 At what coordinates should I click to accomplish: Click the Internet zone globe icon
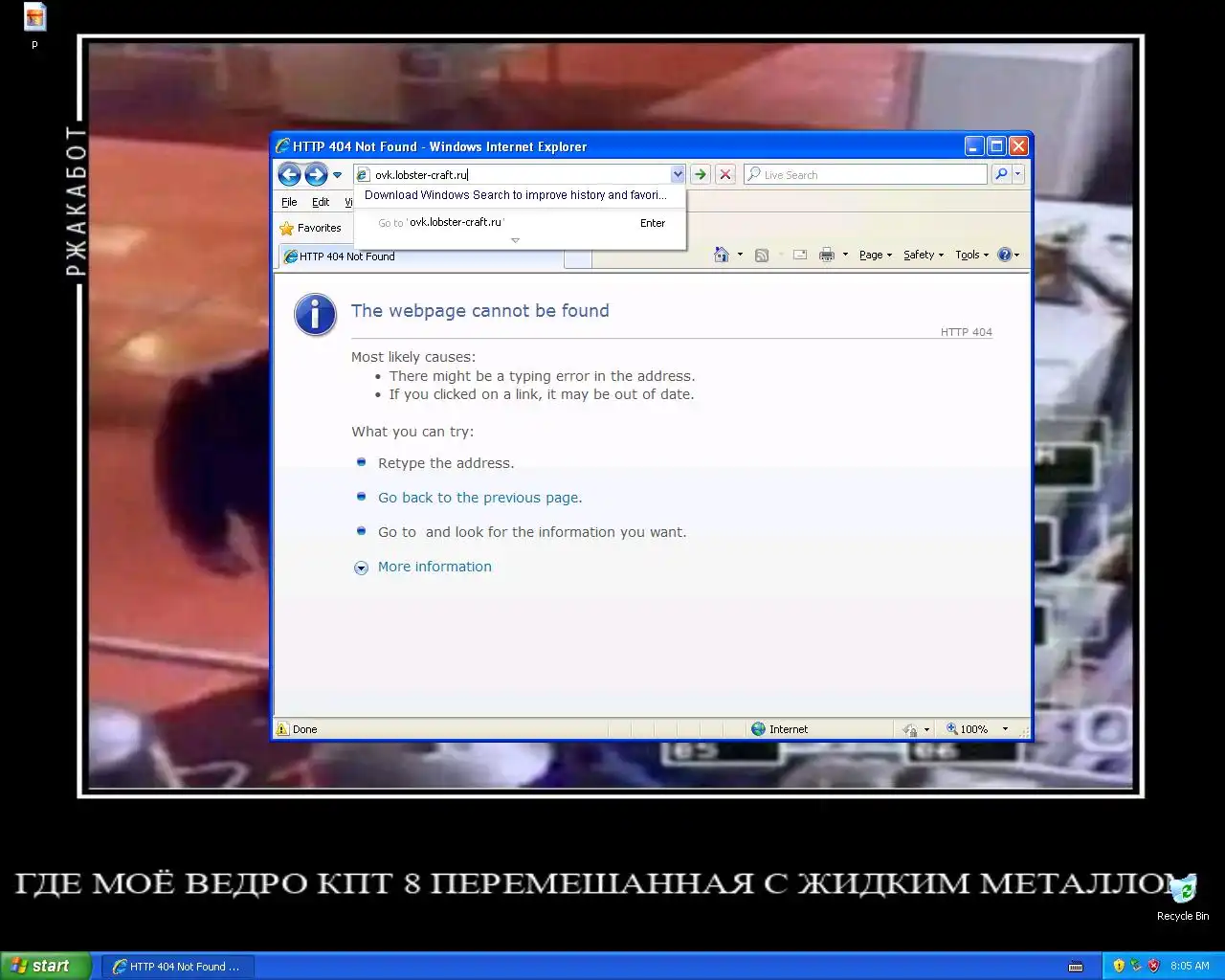(x=759, y=729)
